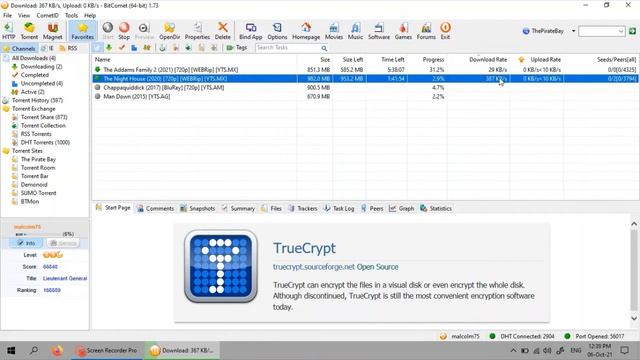Open the Tools menu
640x360 pixels.
(x=71, y=16)
